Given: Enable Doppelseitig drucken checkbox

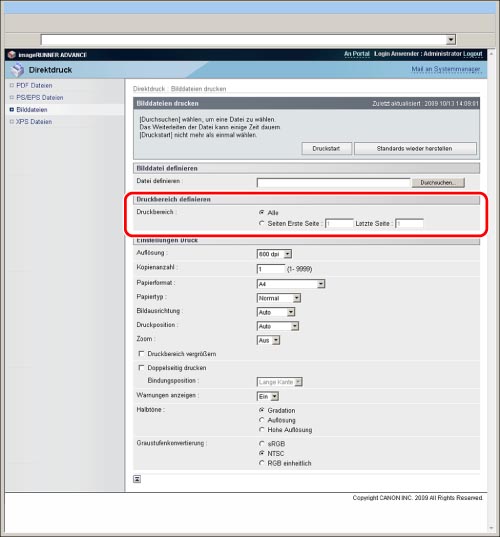Looking at the screenshot, I should coord(141,367).
